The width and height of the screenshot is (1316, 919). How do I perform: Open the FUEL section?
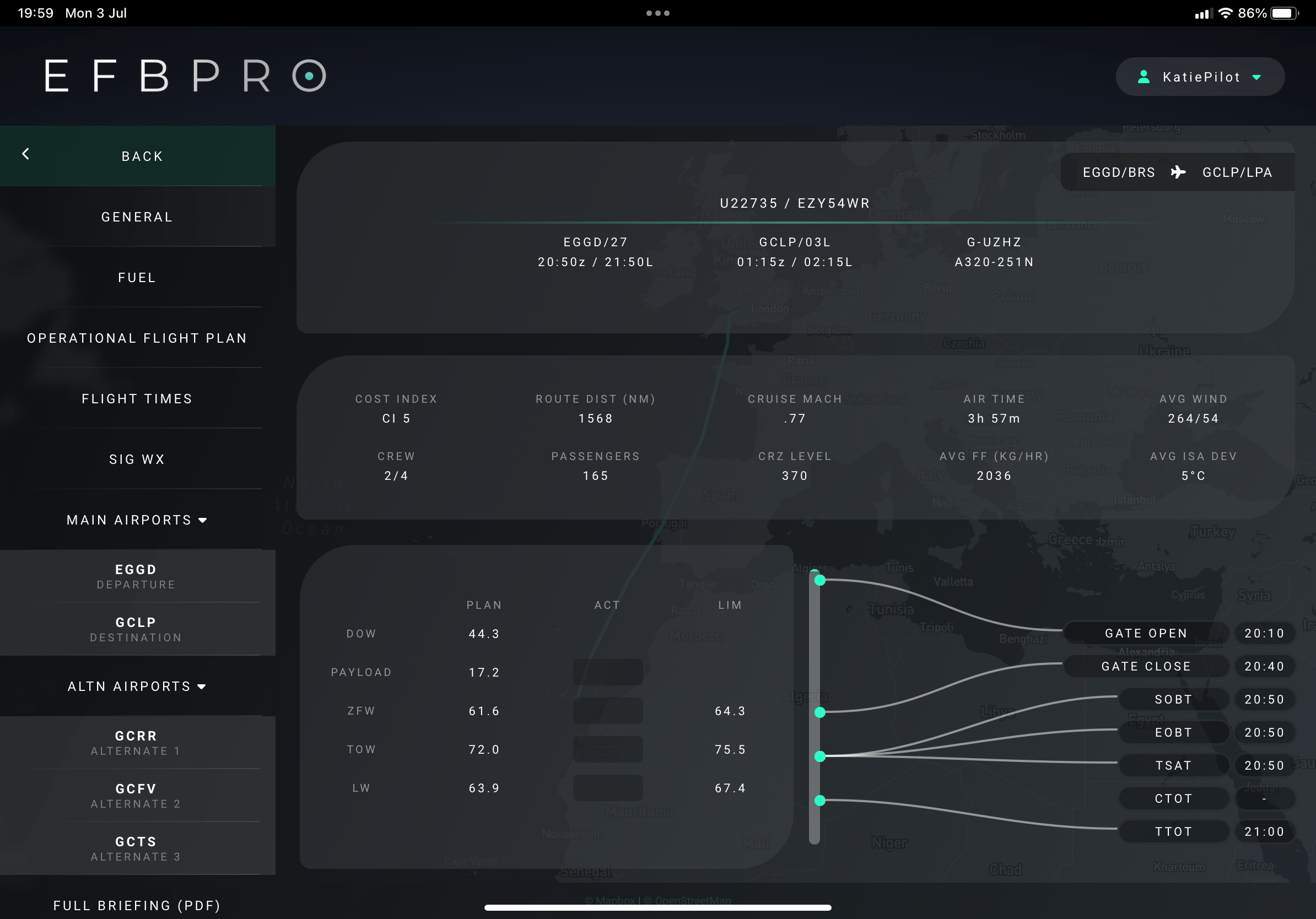tap(137, 277)
